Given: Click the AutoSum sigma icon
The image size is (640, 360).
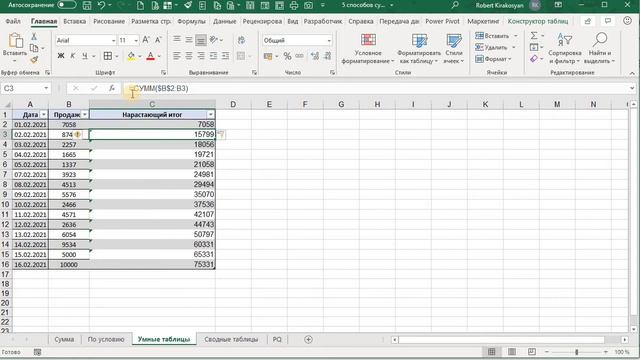Looking at the screenshot, I should point(534,36).
